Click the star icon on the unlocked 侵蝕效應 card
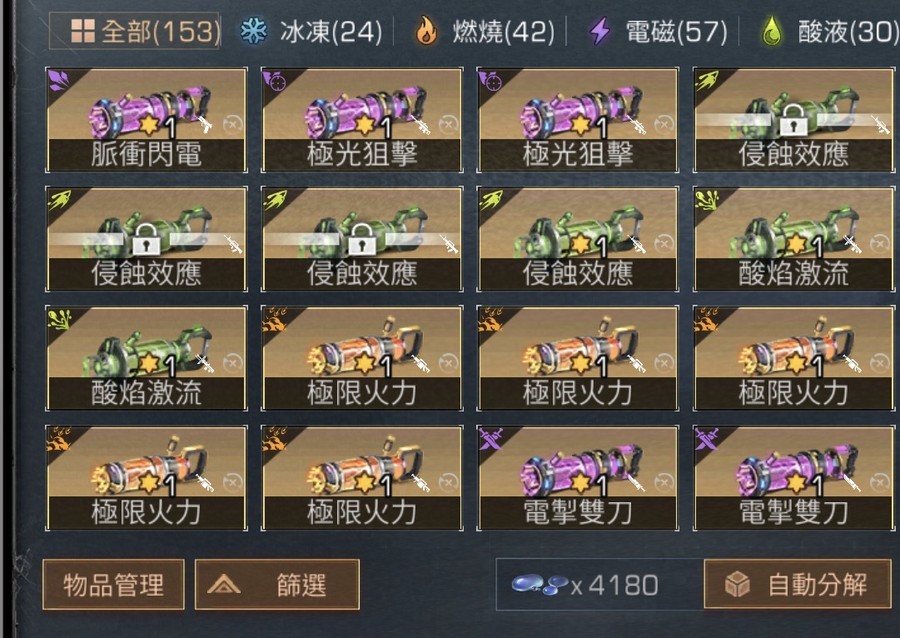This screenshot has height=638, width=900. click(581, 244)
